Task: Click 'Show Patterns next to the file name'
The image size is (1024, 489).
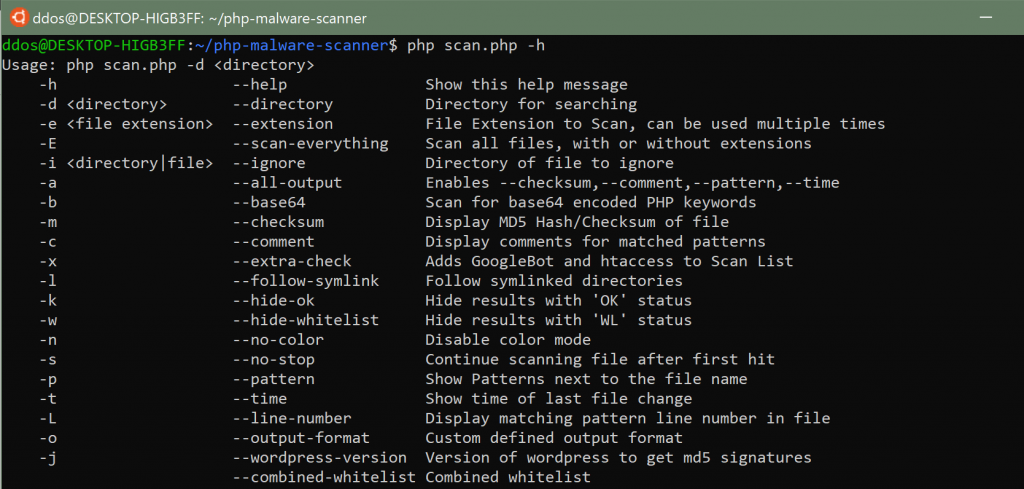Action: coord(586,379)
